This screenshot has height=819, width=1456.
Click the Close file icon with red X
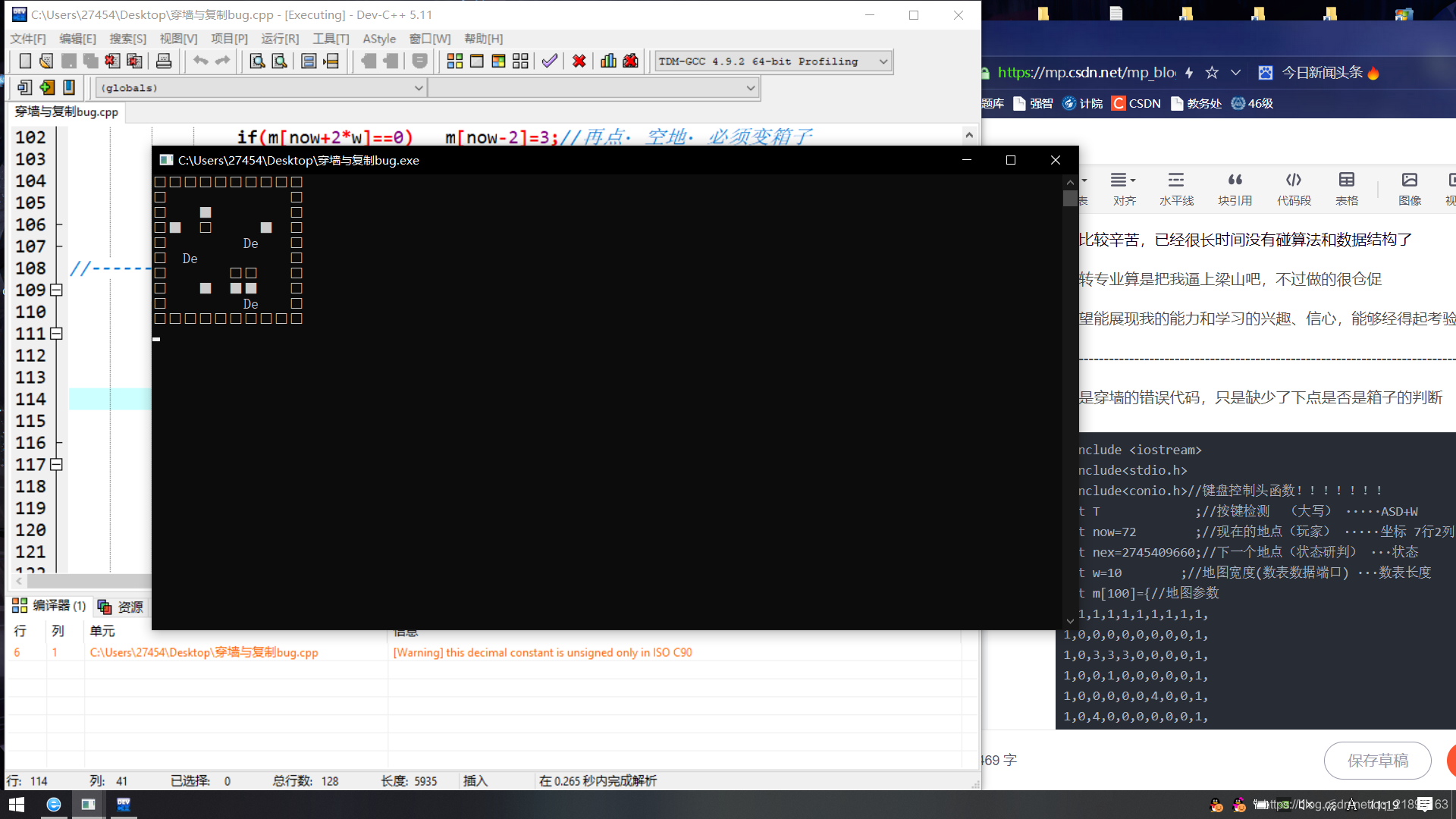112,61
